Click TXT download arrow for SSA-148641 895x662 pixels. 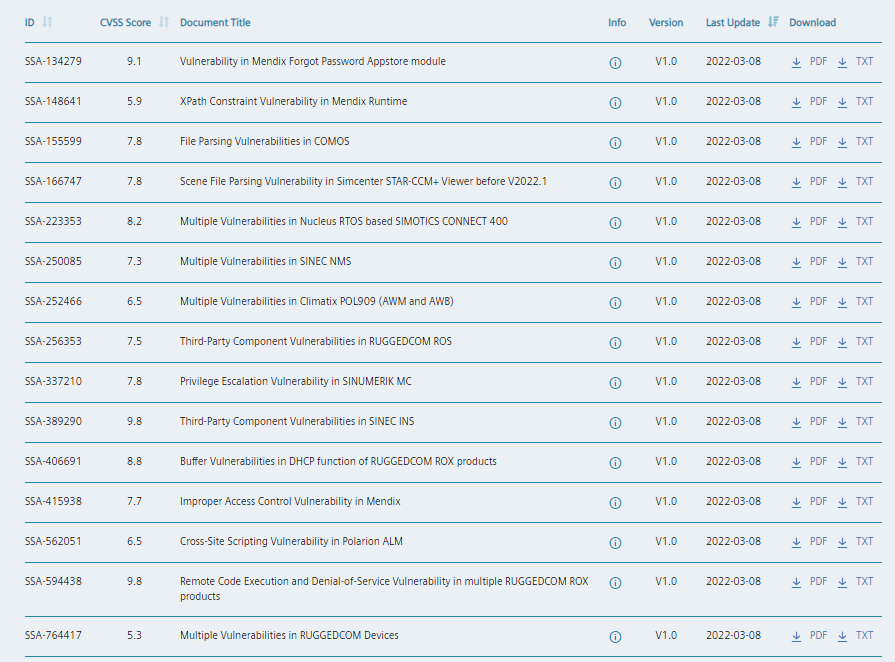point(842,103)
